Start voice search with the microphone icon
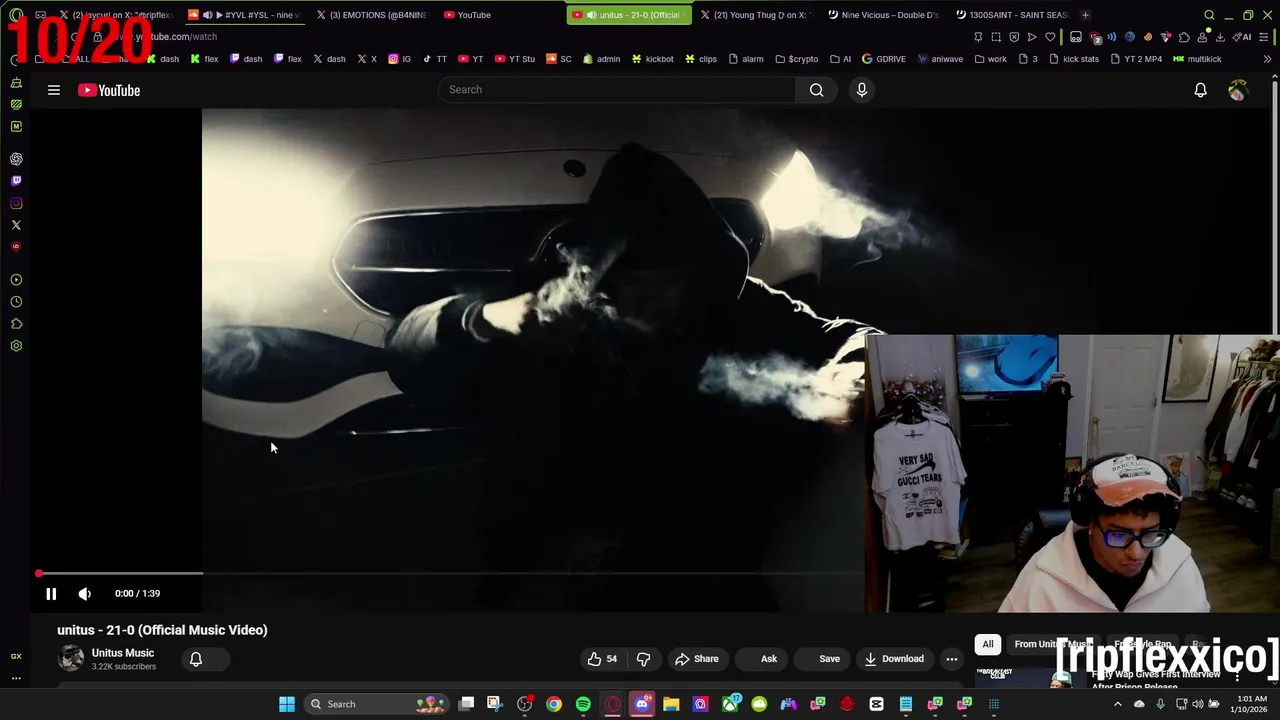 click(862, 90)
